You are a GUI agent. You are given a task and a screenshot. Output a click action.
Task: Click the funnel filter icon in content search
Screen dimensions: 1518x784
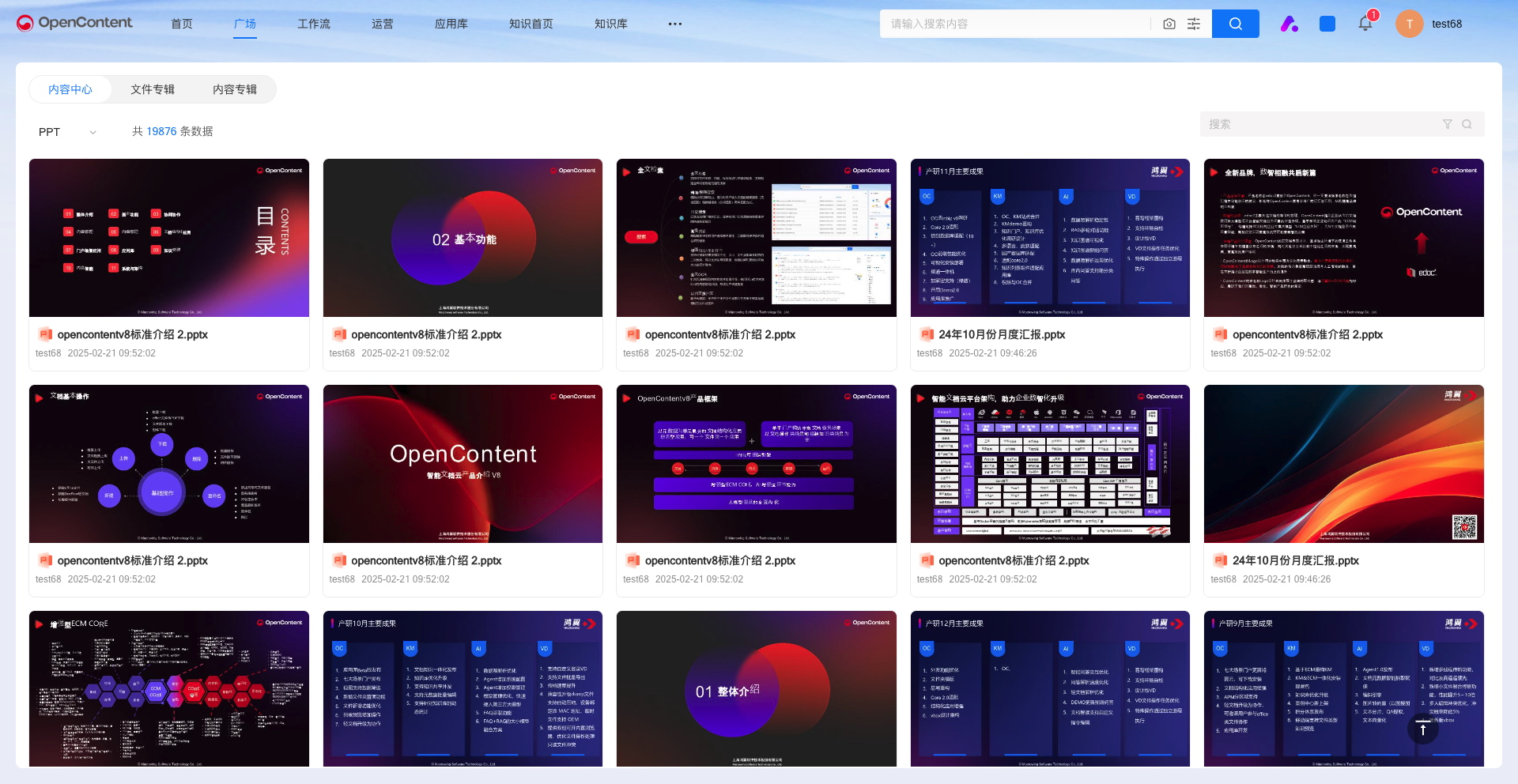(1447, 124)
